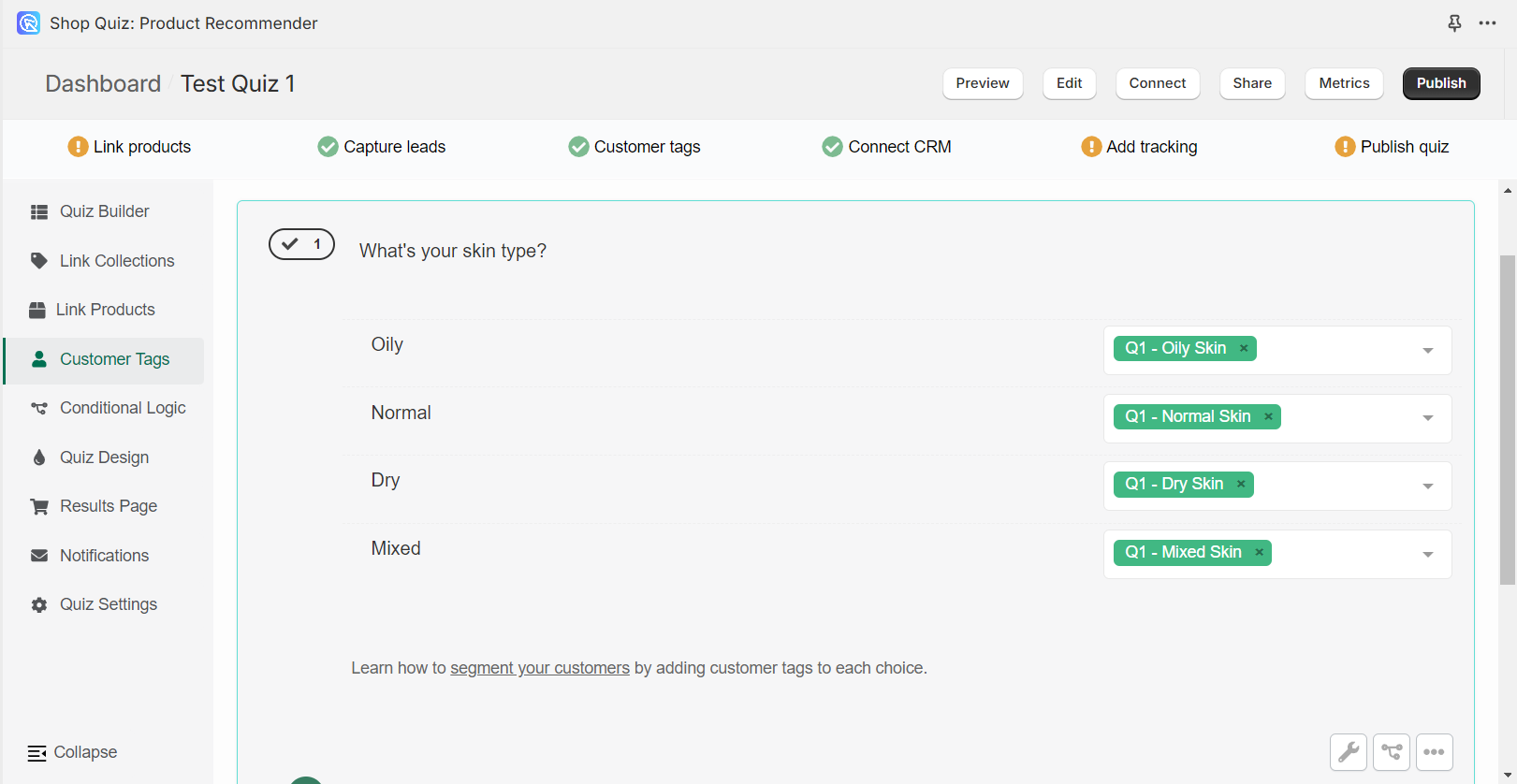Click the vertical scrollbar thumb
Viewport: 1517px width, 784px height.
tap(1508, 420)
